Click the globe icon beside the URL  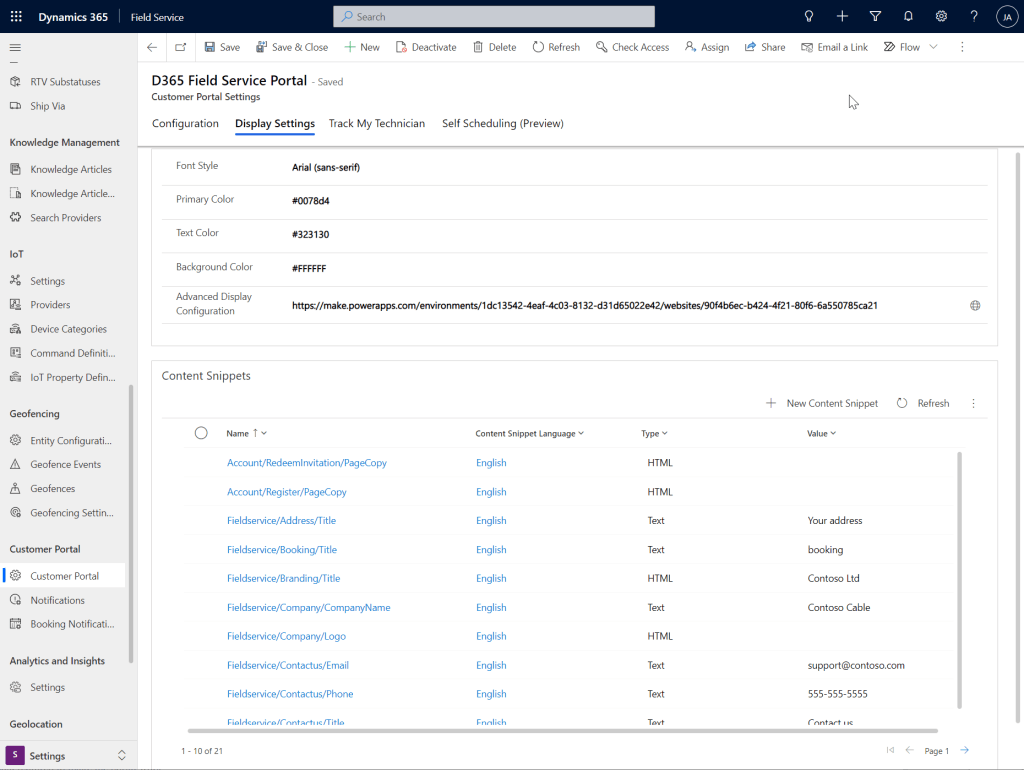[975, 305]
